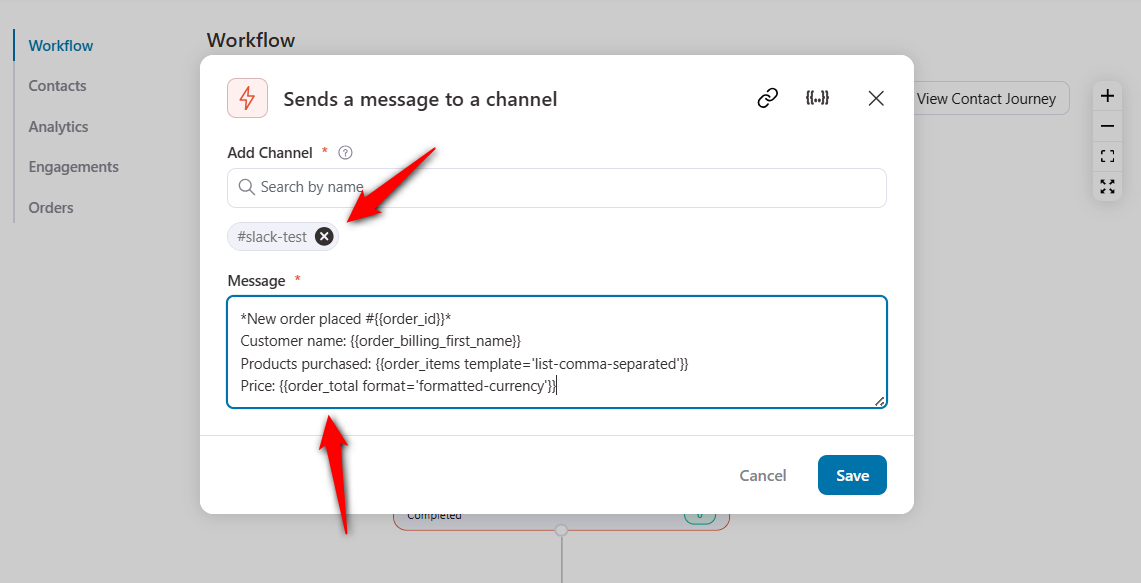Click the link attachment icon in dialog header
Viewport: 1141px width, 583px height.
click(x=767, y=98)
